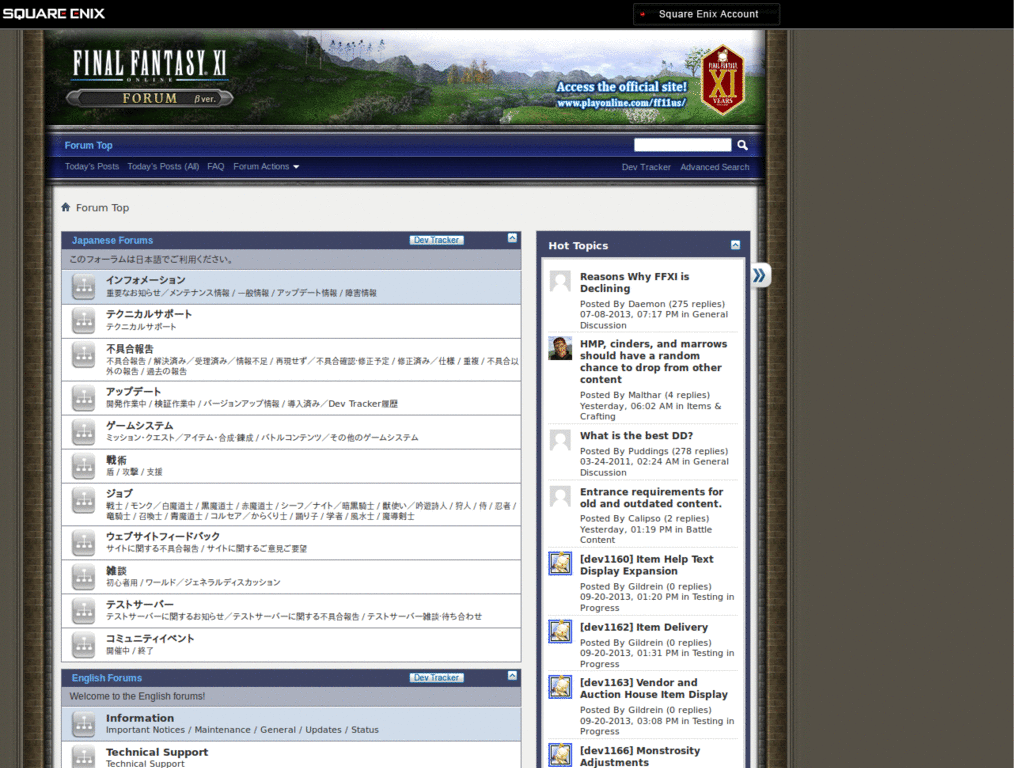Click the XI Years anniversary badge

(722, 80)
